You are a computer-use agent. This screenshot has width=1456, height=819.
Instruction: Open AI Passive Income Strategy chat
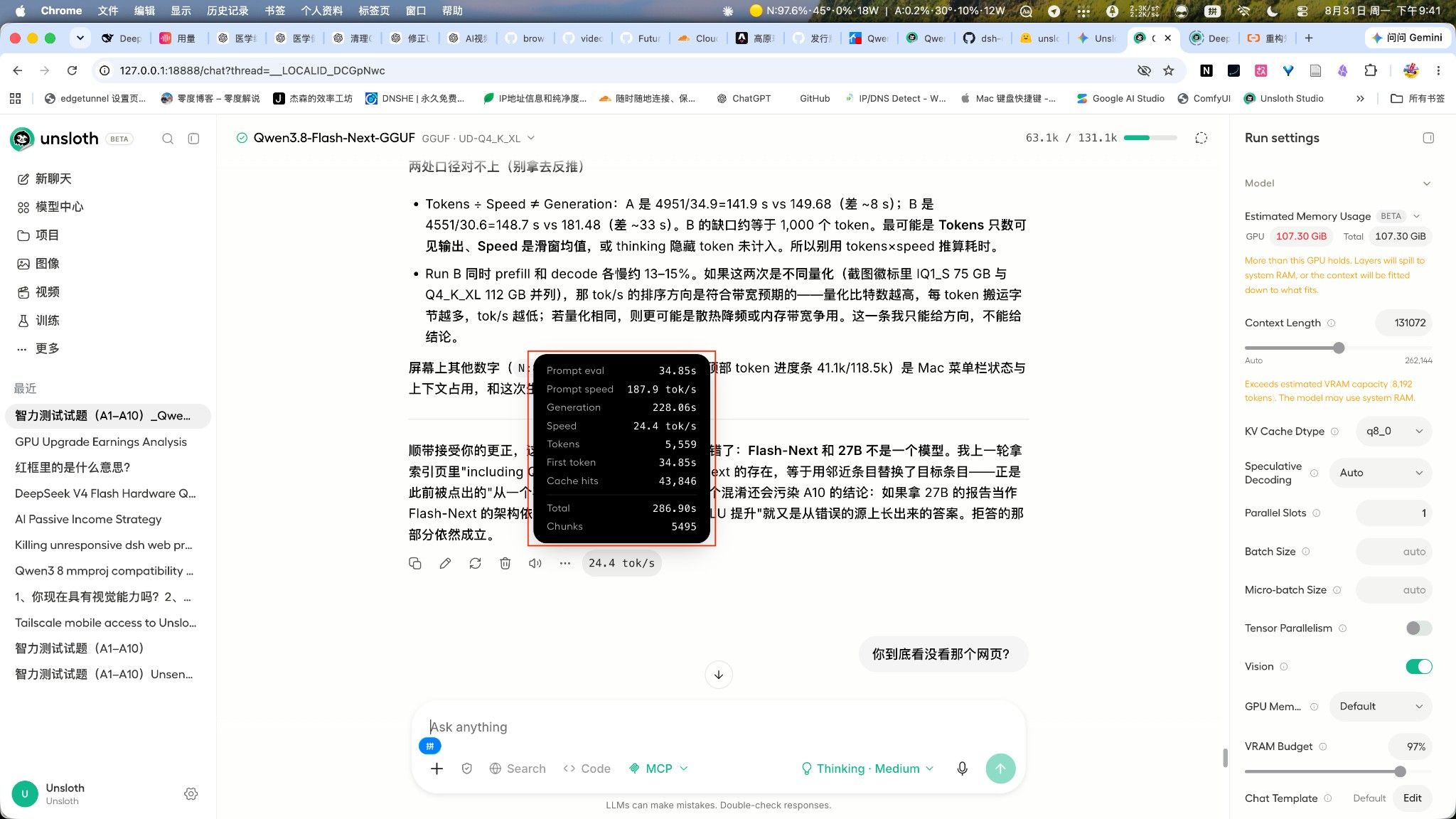88,519
